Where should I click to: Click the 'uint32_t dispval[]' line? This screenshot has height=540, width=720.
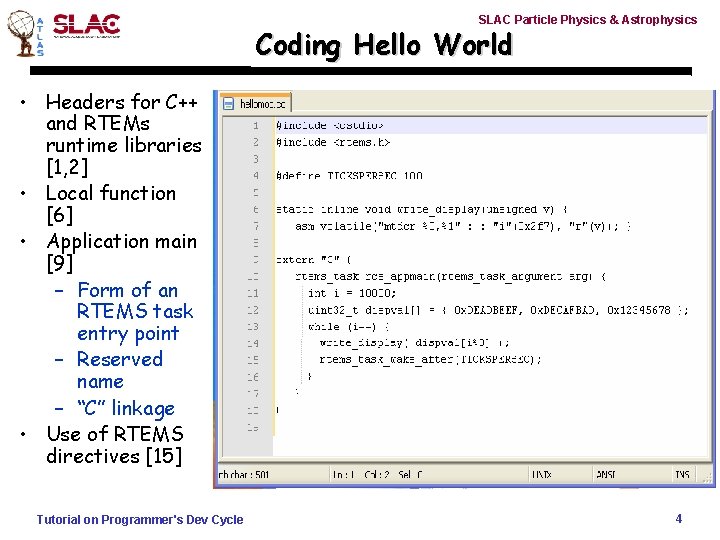(x=498, y=310)
